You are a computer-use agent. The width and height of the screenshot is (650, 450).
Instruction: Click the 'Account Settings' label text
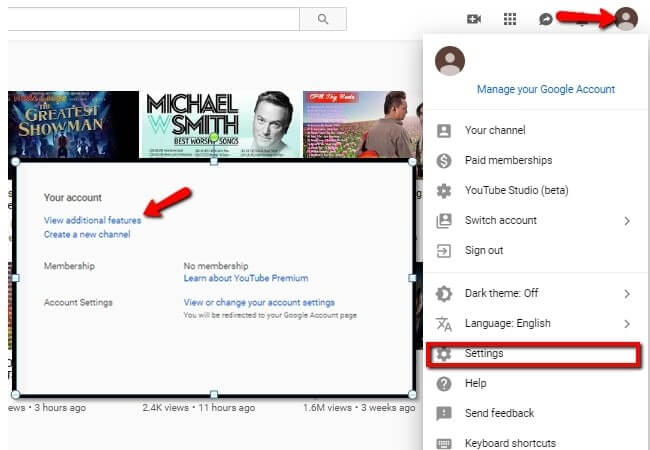click(x=78, y=302)
